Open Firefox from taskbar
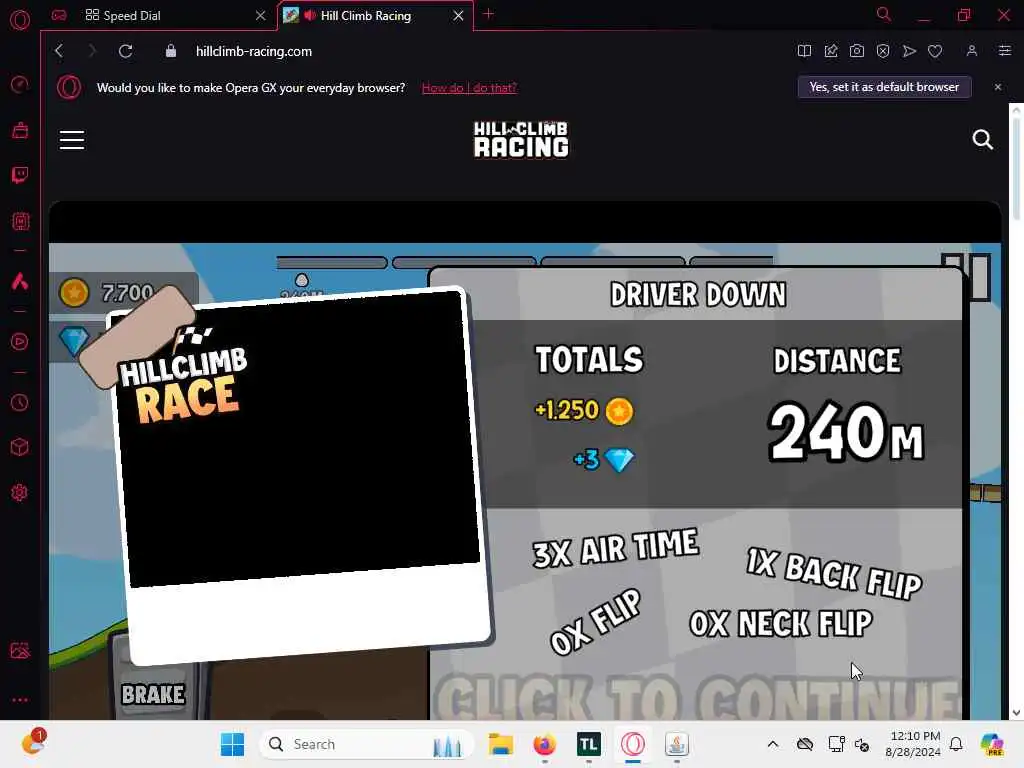This screenshot has height=768, width=1024. pyautogui.click(x=545, y=744)
